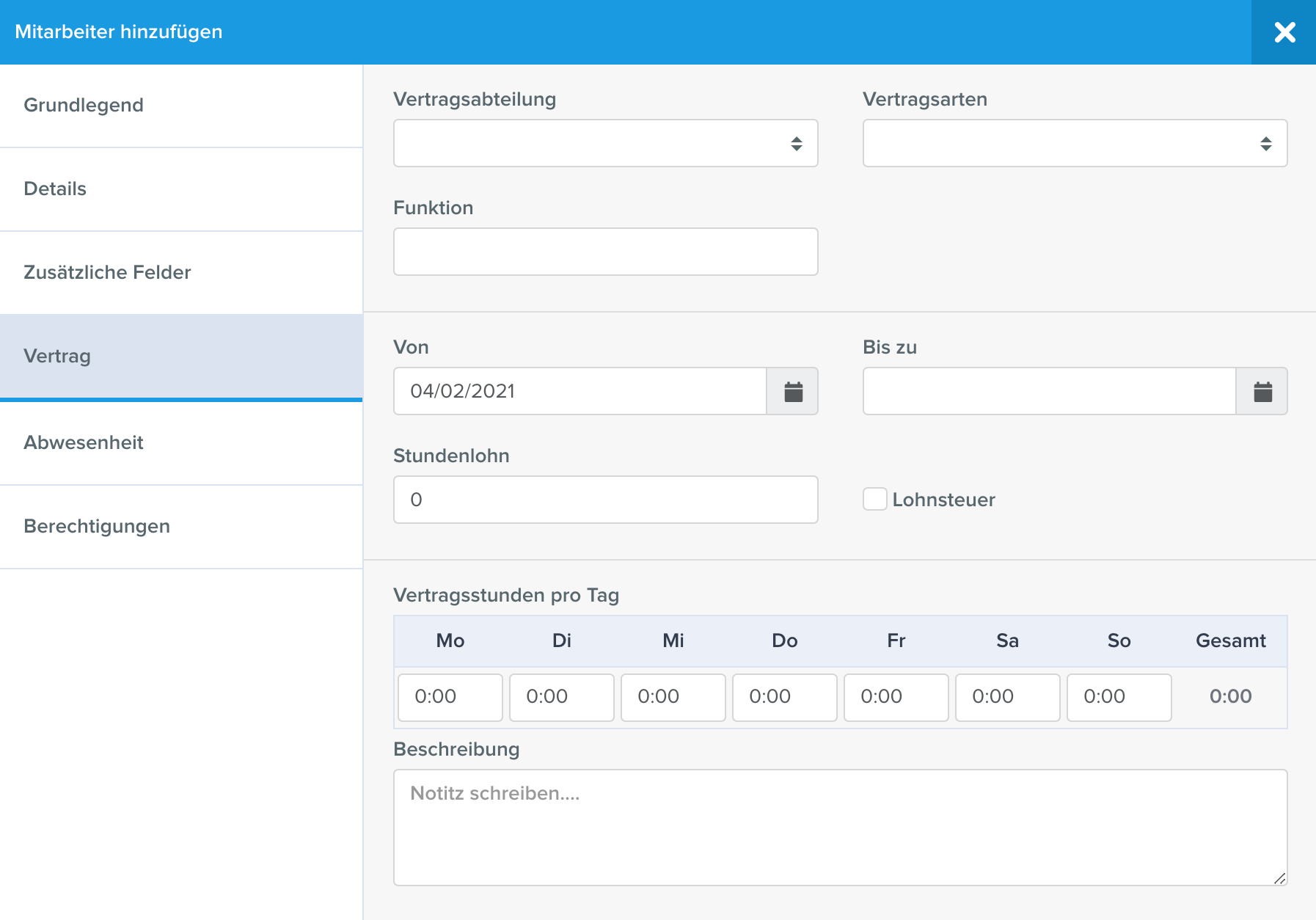Edit Wednesday (Mi) contract hours field
The height and width of the screenshot is (920, 1316).
(x=673, y=697)
